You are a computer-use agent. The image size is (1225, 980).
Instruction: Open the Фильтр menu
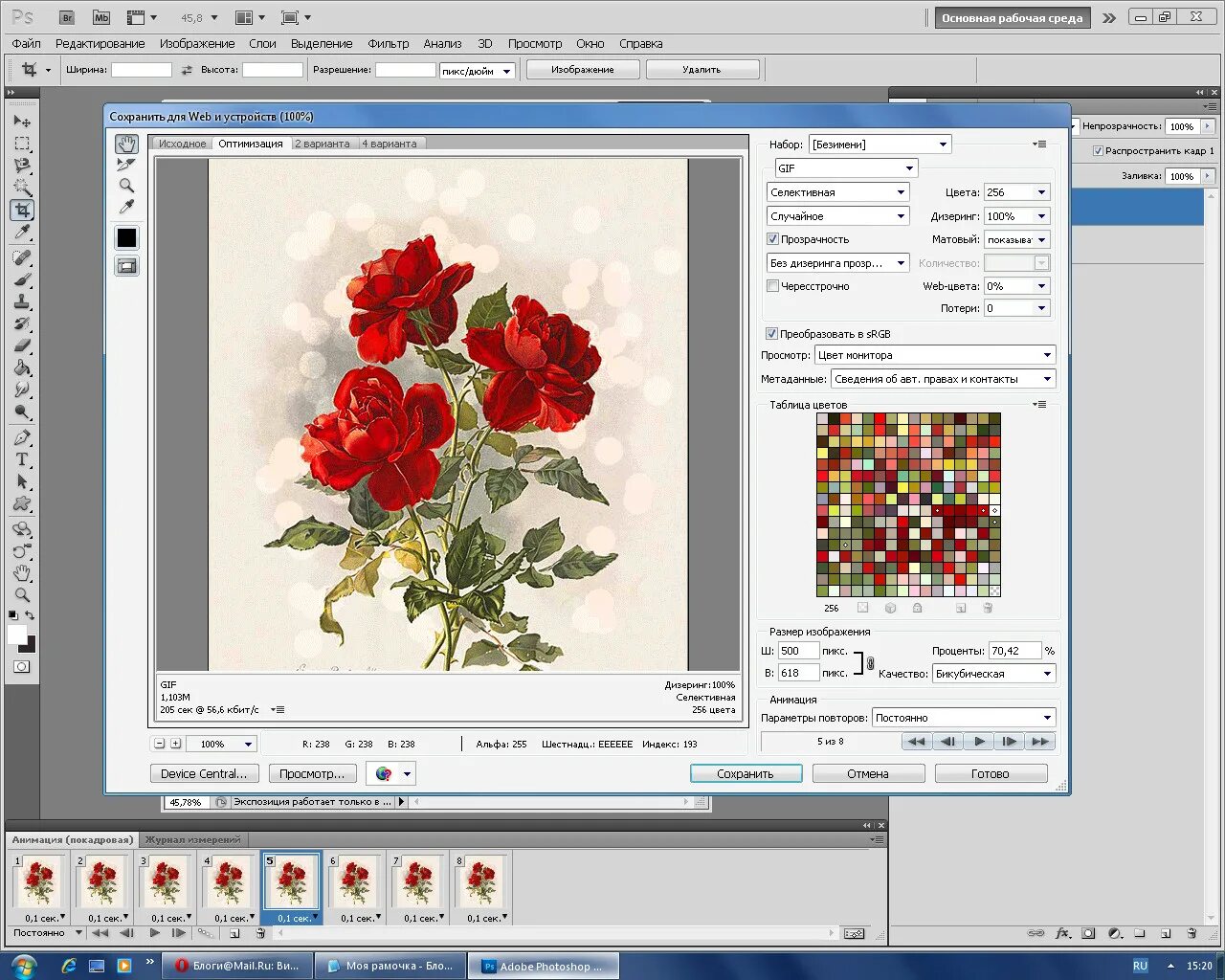pyautogui.click(x=388, y=43)
